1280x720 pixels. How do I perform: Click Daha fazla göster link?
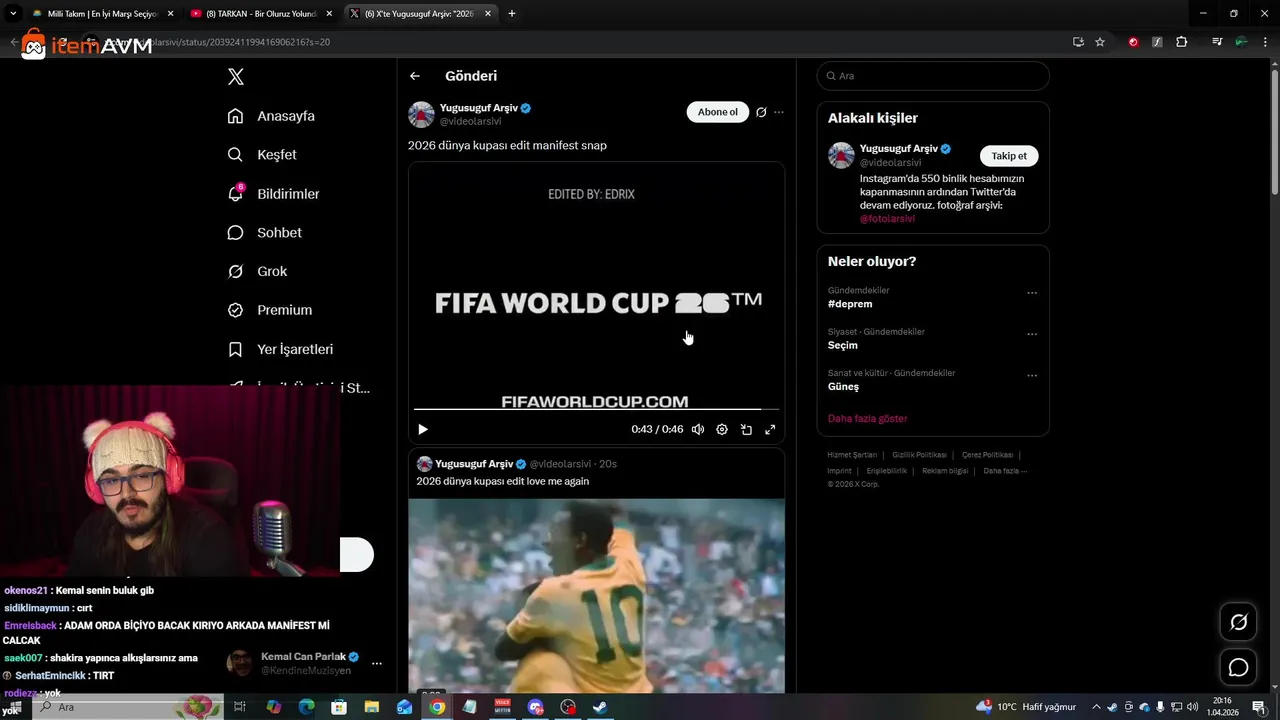867,418
